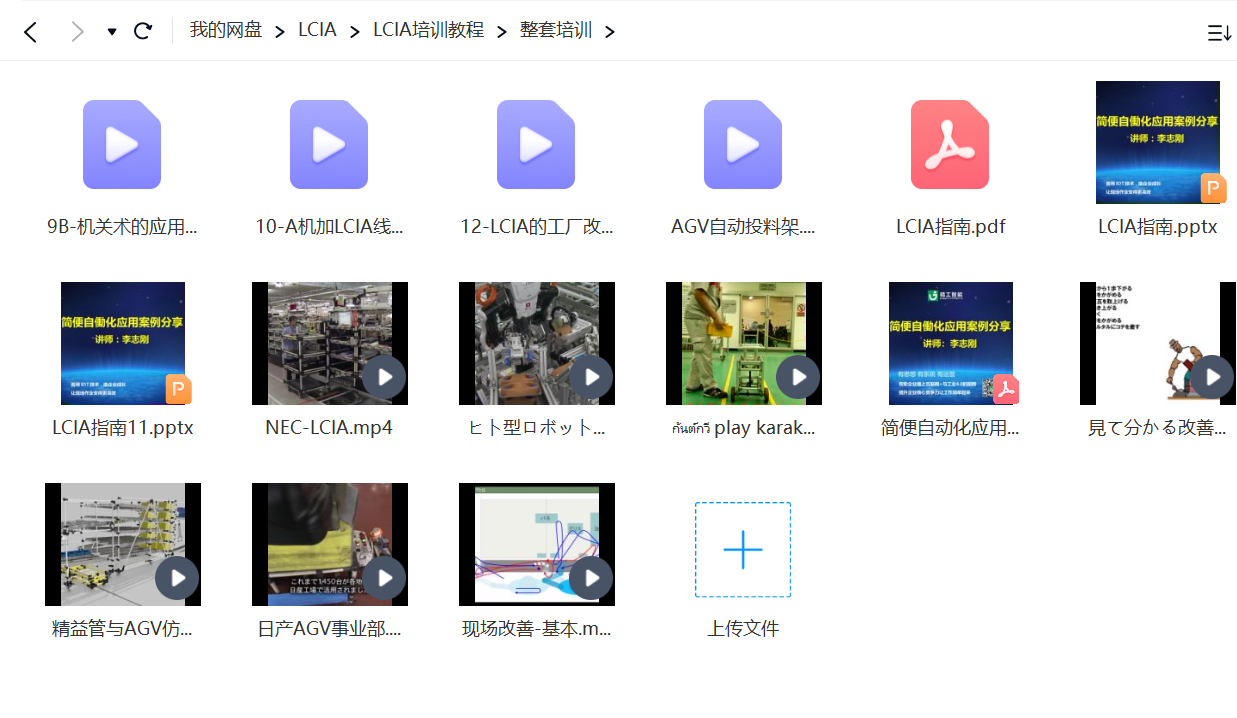Navigate to LCIA培训教程 breadcrumb item

[x=430, y=30]
